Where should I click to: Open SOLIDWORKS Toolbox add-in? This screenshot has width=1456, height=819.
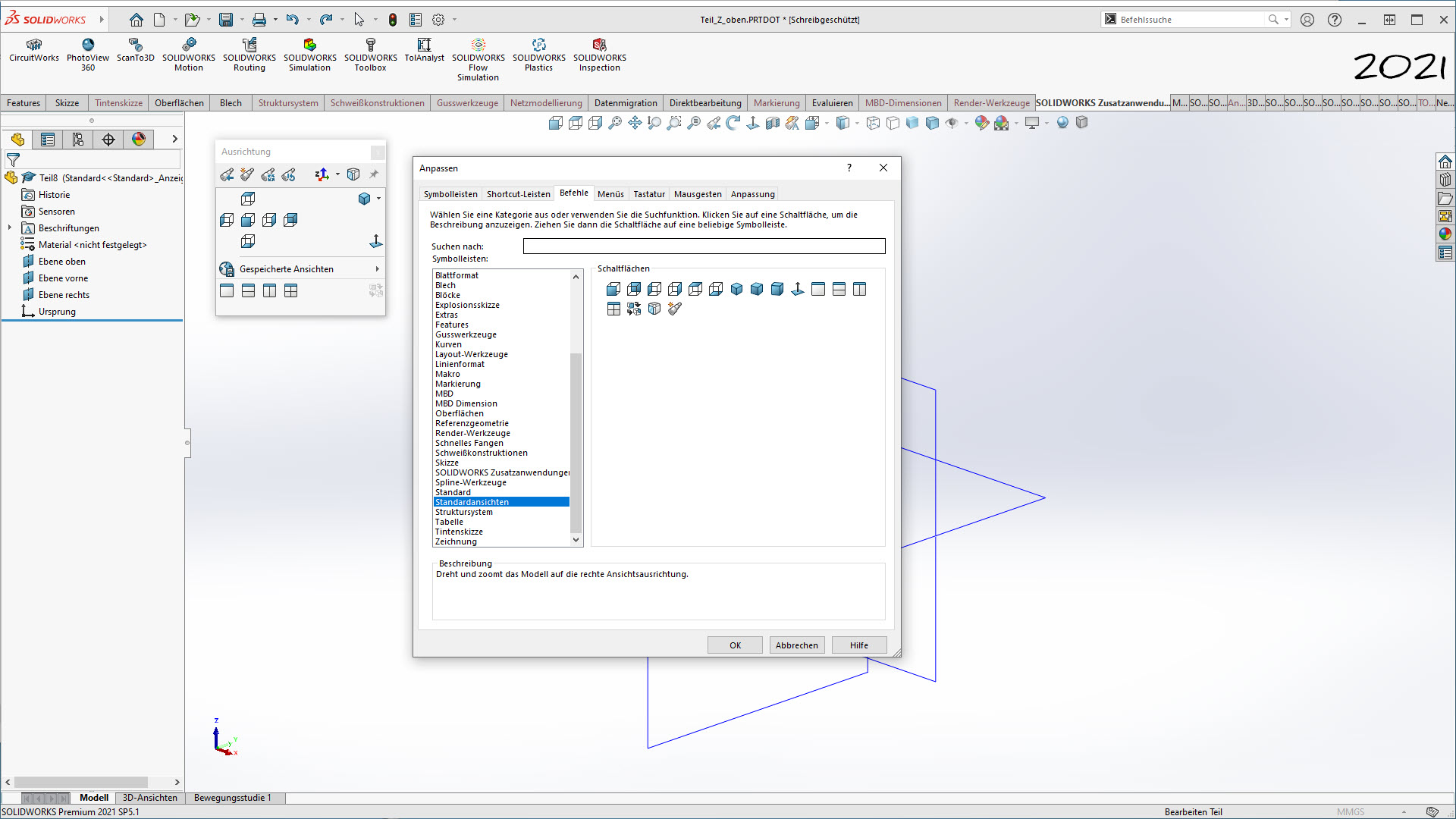pyautogui.click(x=370, y=55)
